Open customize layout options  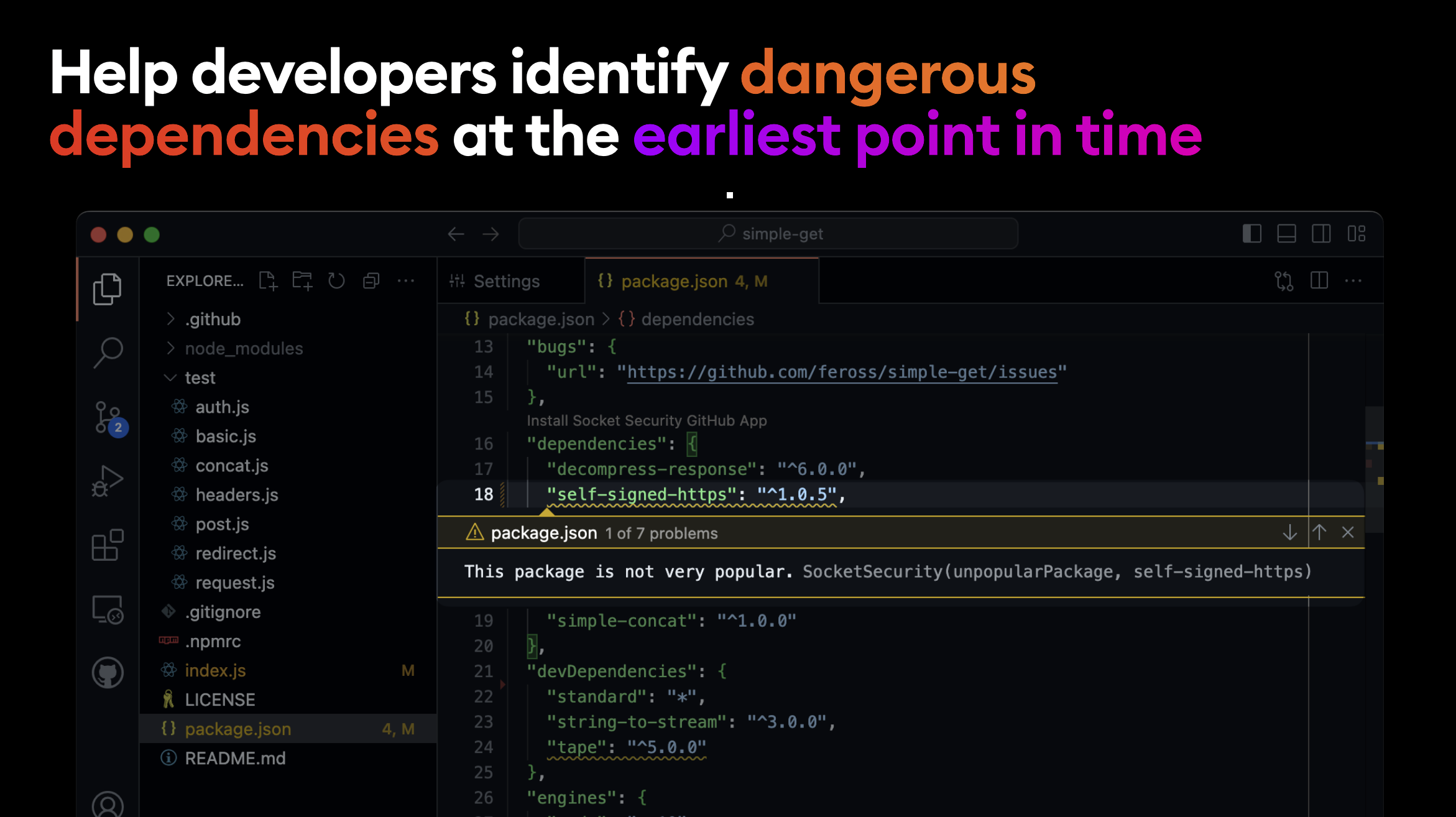coord(1357,234)
